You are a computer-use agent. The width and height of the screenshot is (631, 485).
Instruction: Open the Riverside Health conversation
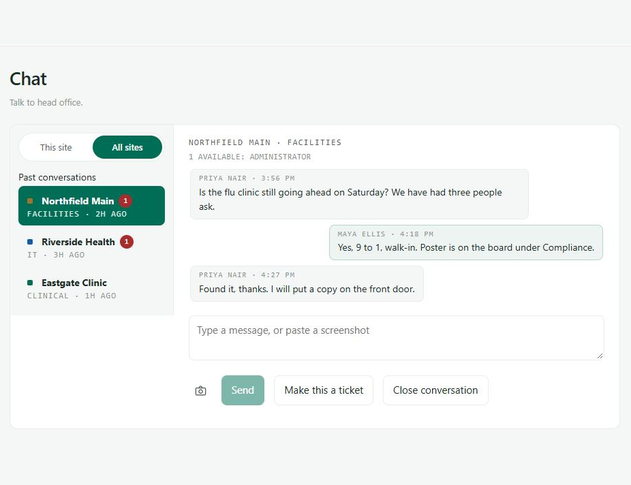click(91, 247)
